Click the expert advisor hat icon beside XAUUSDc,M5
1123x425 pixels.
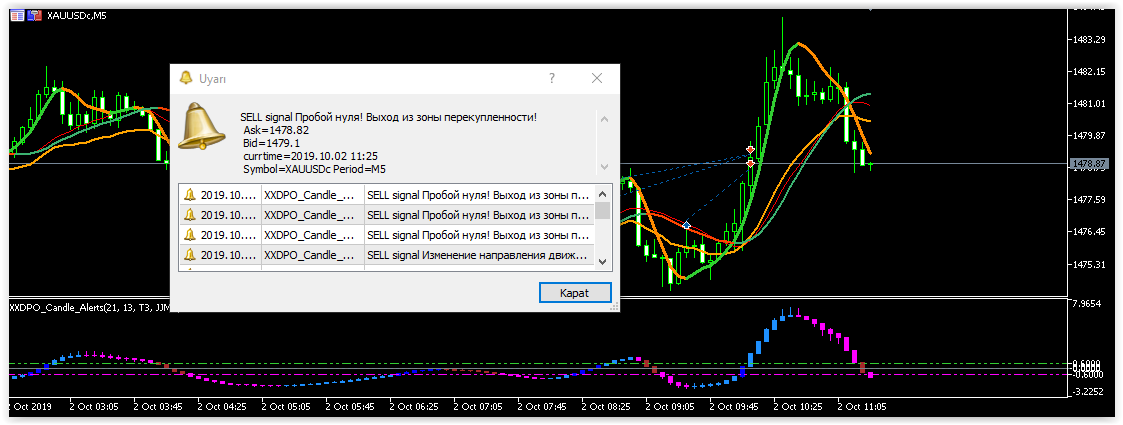coord(34,16)
